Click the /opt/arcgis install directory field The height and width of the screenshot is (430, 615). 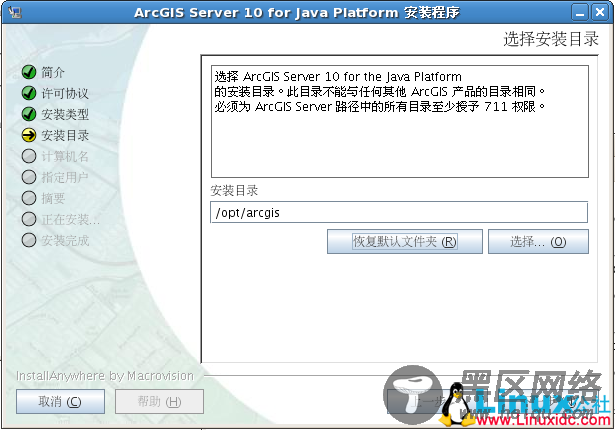click(399, 212)
